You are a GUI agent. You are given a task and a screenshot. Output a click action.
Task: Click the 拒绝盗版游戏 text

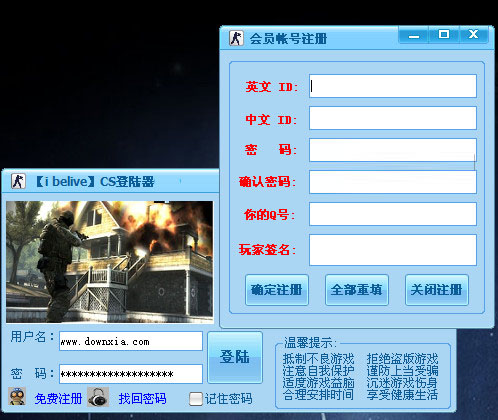pyautogui.click(x=403, y=359)
